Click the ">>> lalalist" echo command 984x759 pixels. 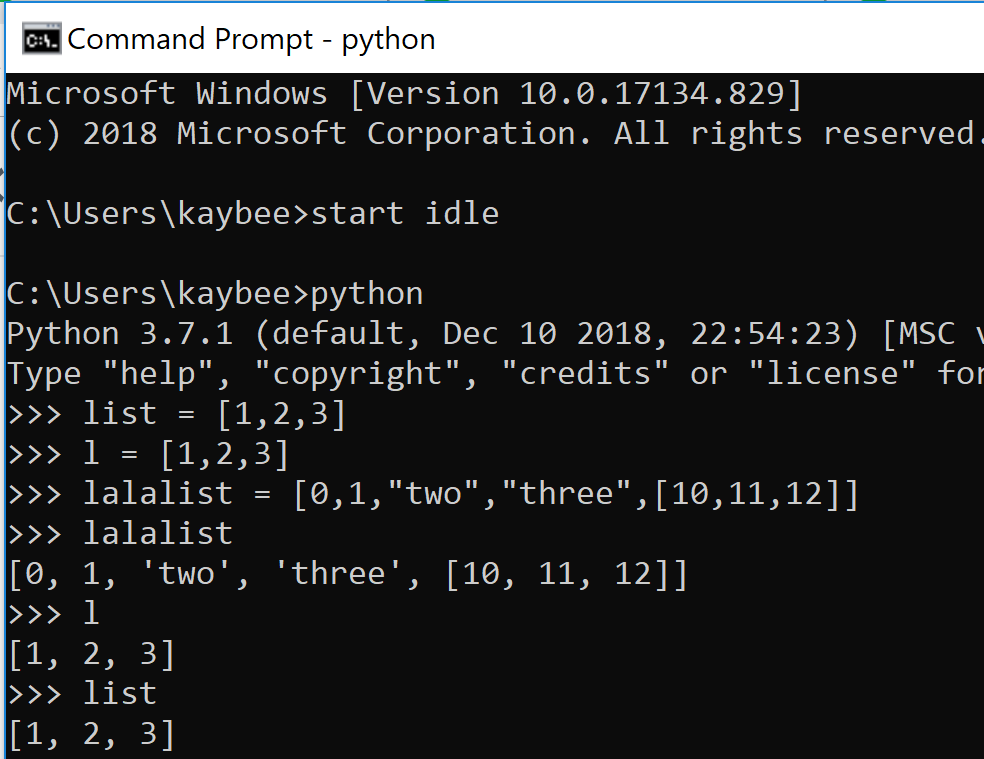tap(157, 534)
